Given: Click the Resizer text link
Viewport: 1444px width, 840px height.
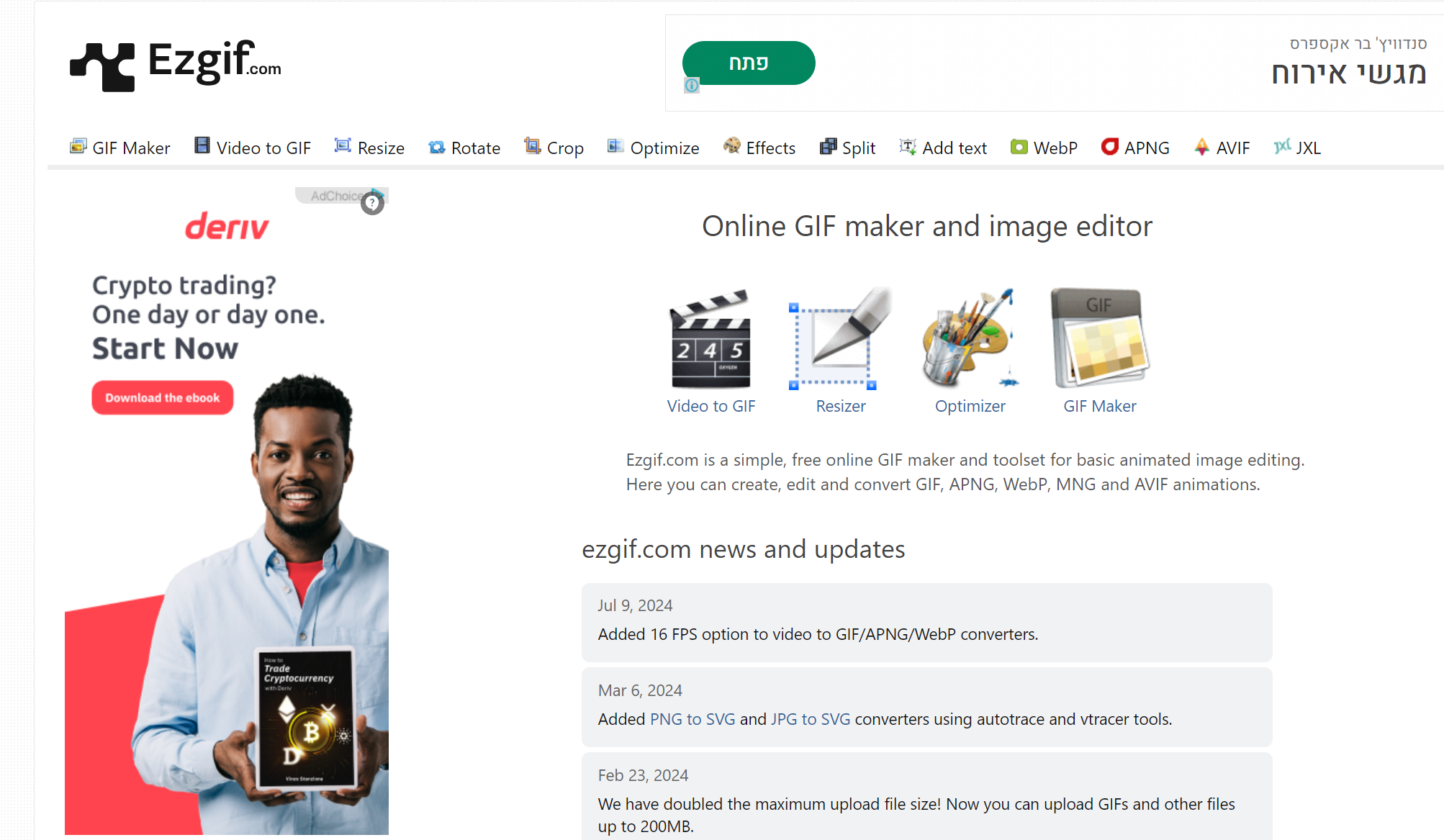Looking at the screenshot, I should pyautogui.click(x=841, y=406).
